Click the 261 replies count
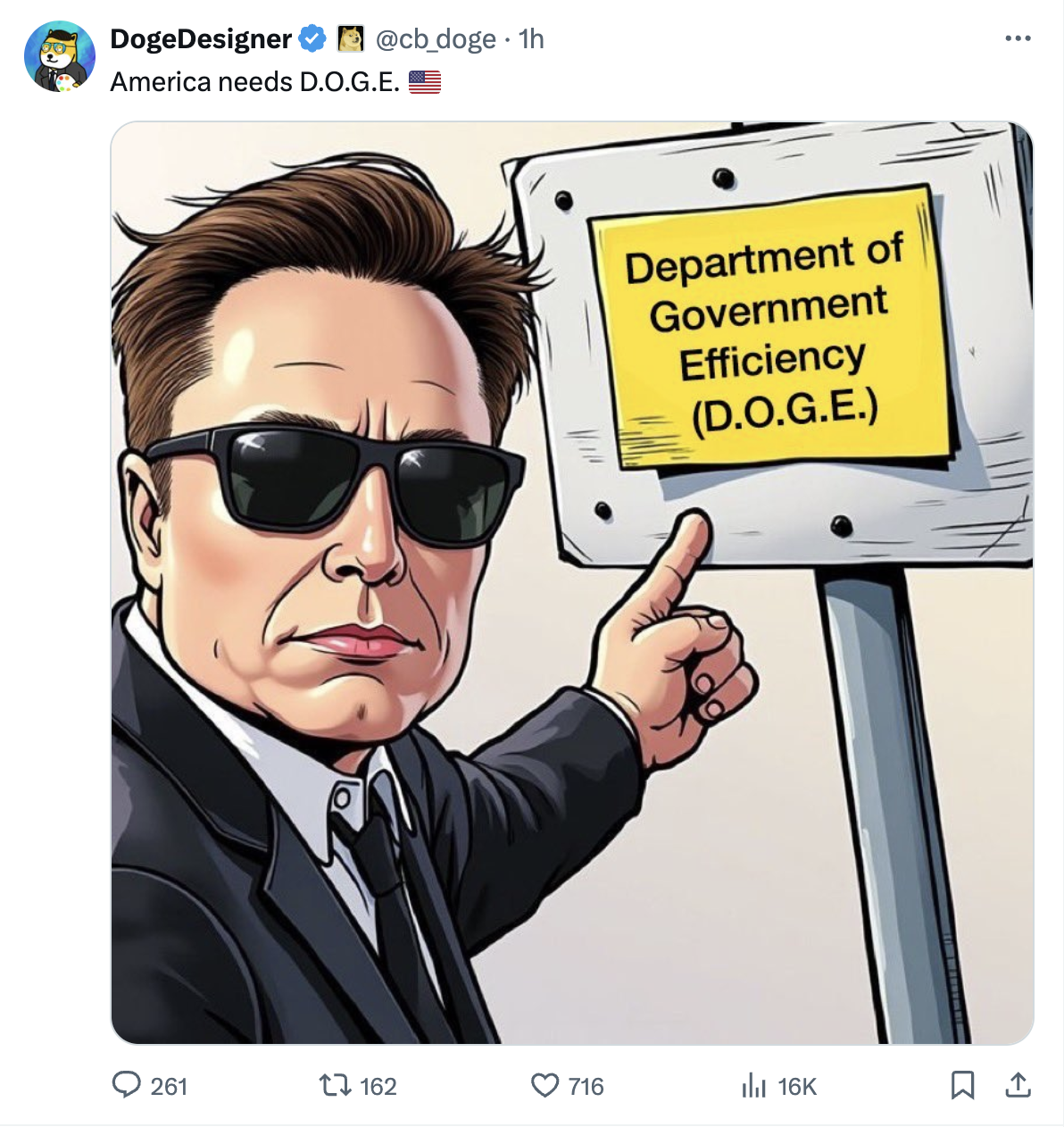This screenshot has height=1127, width=1064. click(169, 1086)
